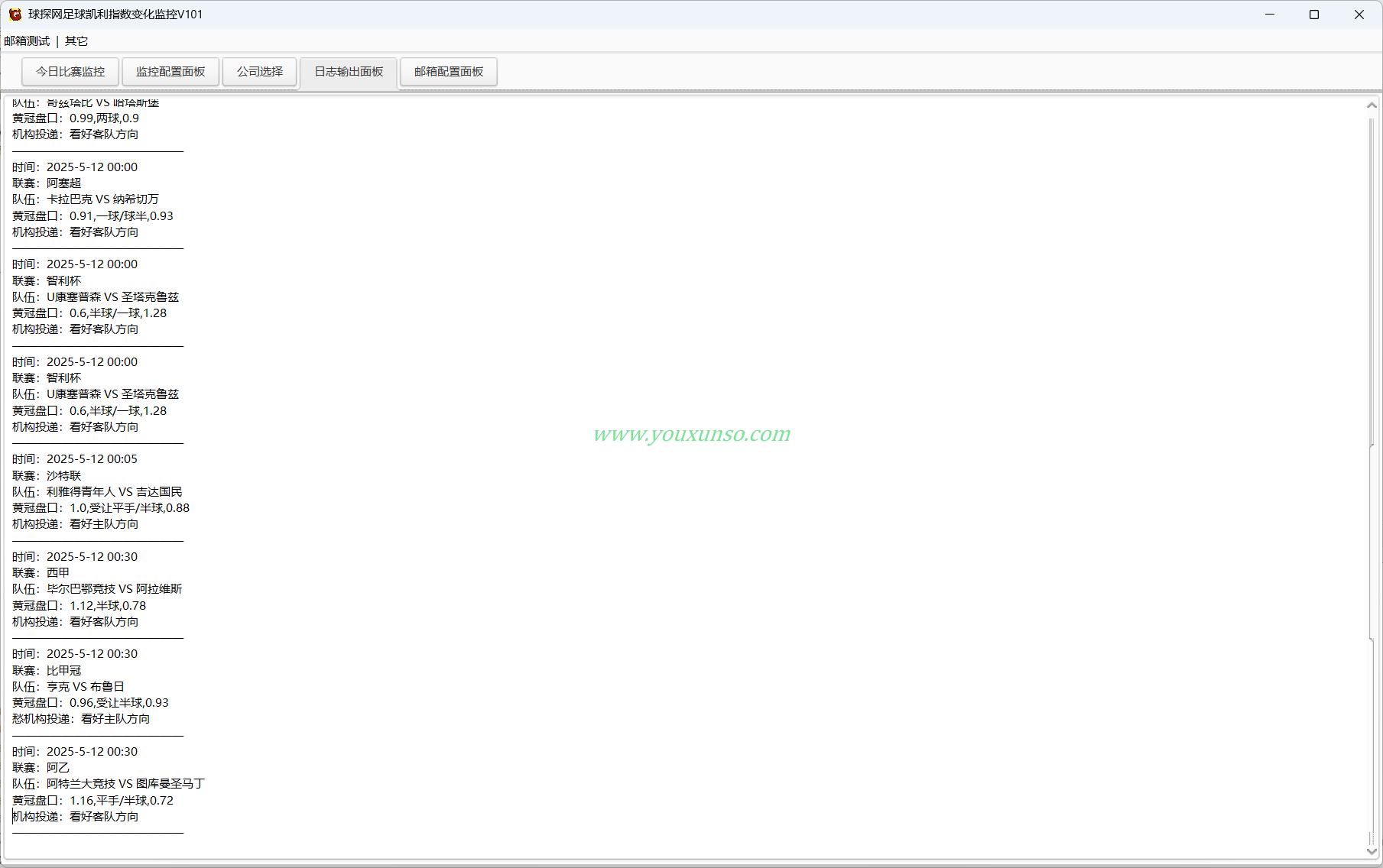Minimize the monitoring window
The height and width of the screenshot is (868, 1383).
1270,15
